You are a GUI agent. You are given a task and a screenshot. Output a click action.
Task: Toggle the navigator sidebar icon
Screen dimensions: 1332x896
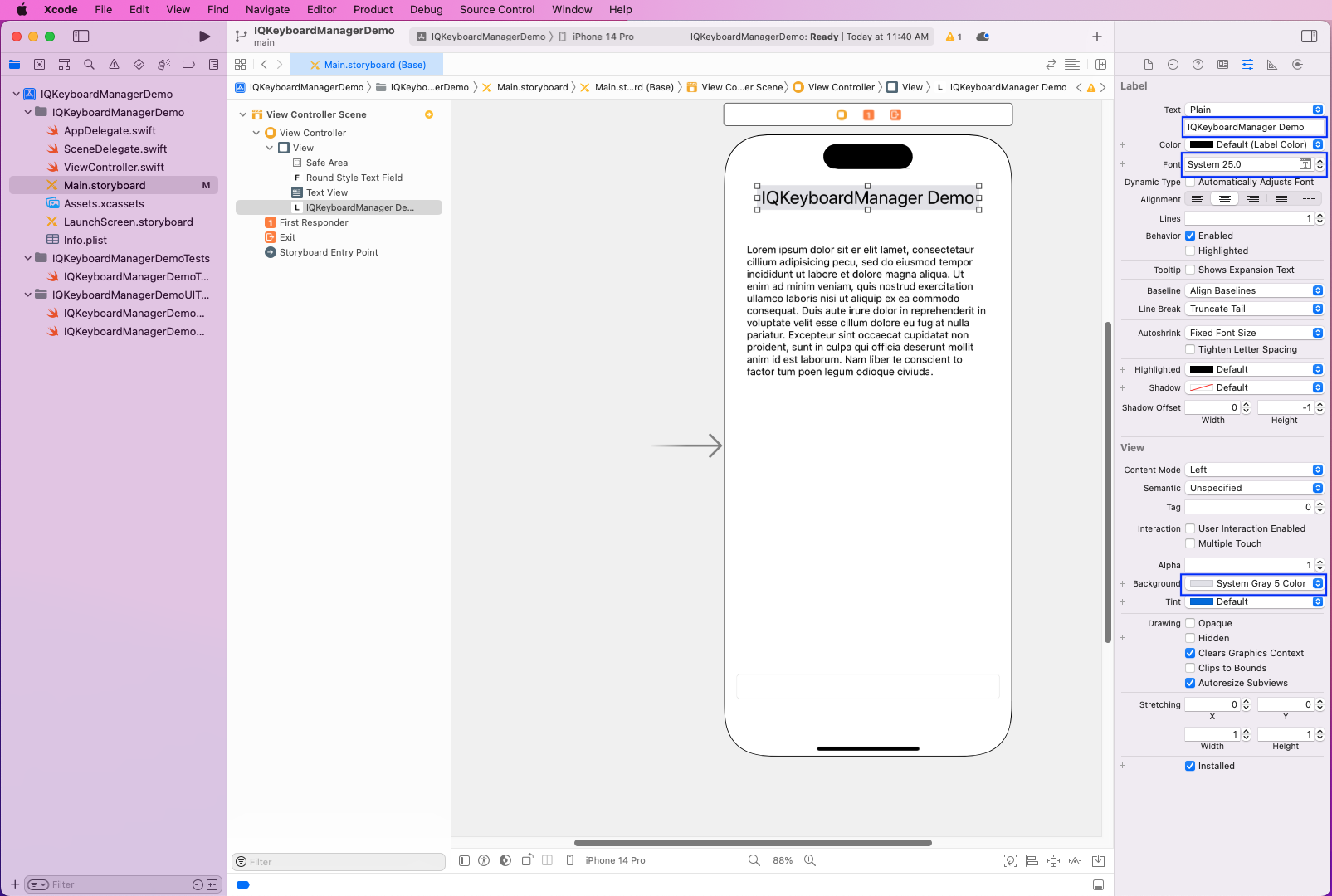tap(81, 37)
